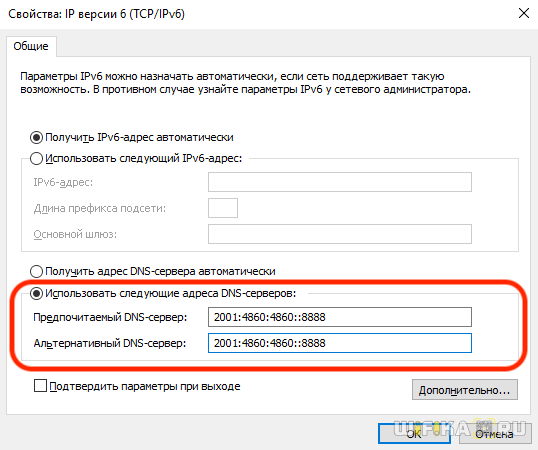This screenshot has height=450, width=538.
Task: Click the IPv6-адрес input field
Action: click(340, 182)
